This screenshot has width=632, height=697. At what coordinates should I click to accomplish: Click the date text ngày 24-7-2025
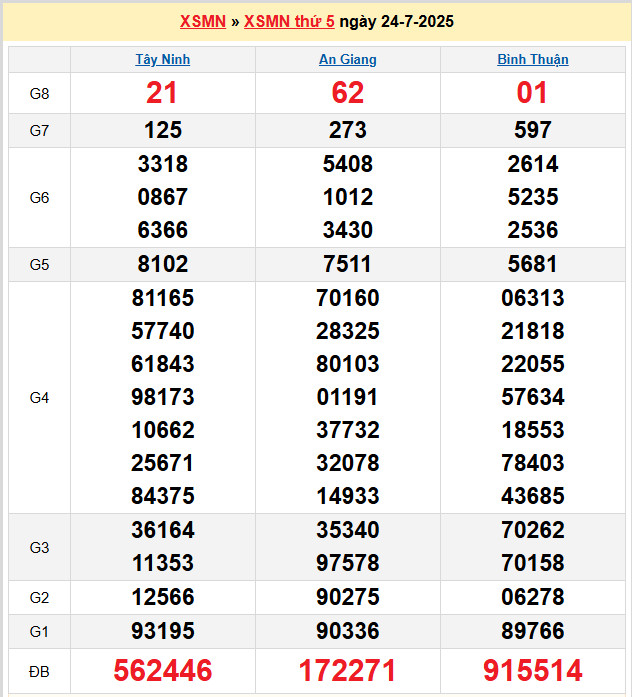pos(396,21)
